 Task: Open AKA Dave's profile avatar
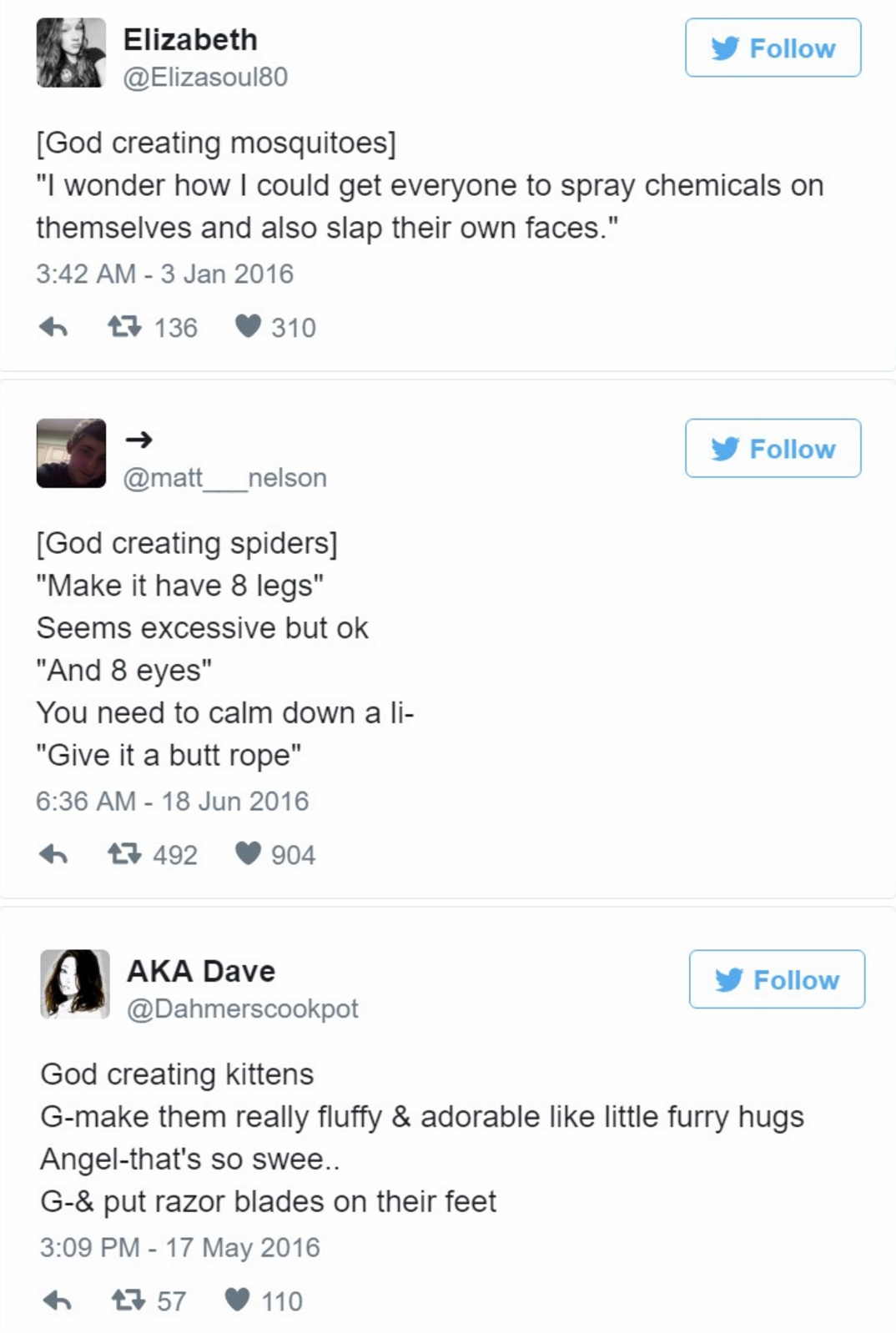pos(75,983)
